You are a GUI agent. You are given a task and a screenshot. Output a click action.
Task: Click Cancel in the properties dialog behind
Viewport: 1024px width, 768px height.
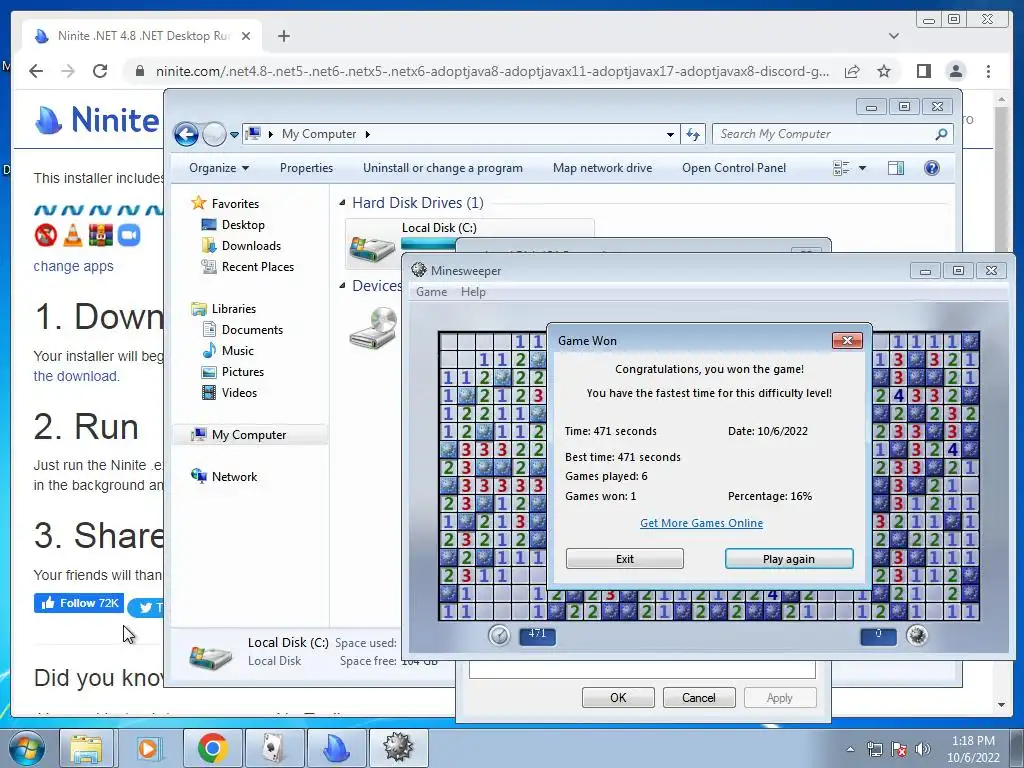point(699,697)
